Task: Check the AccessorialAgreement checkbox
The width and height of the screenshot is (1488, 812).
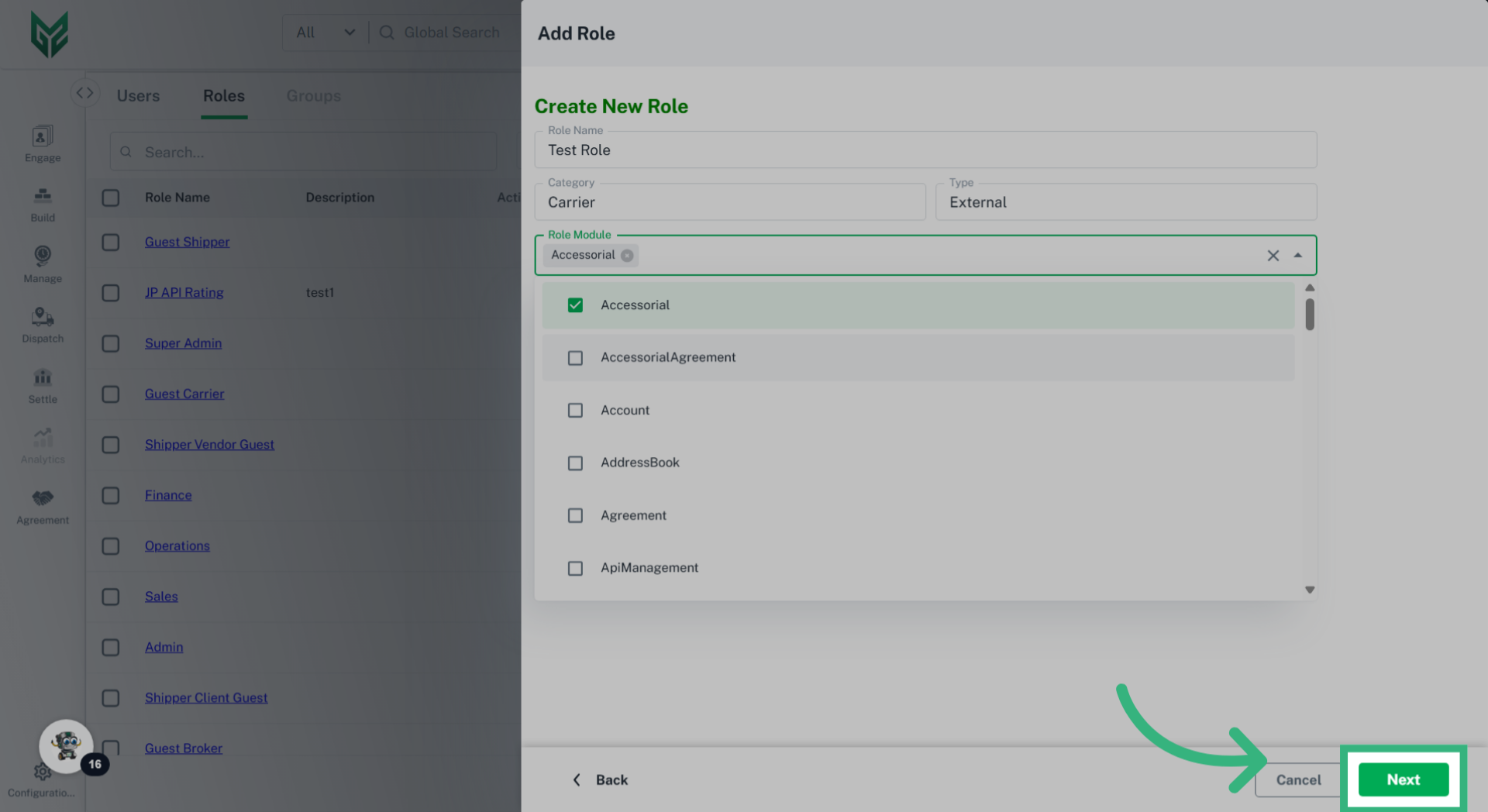Action: (x=575, y=358)
